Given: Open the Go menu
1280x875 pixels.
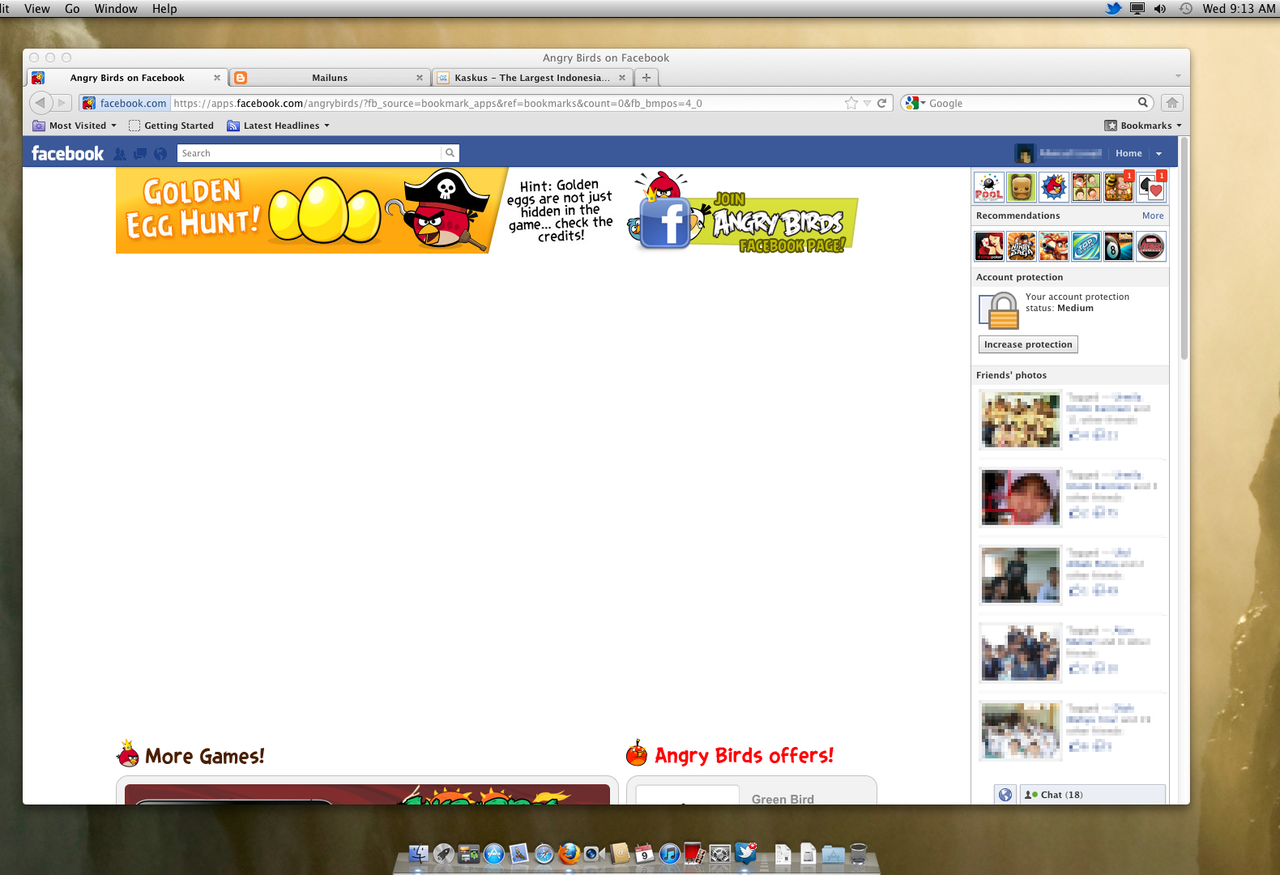Looking at the screenshot, I should pos(72,9).
